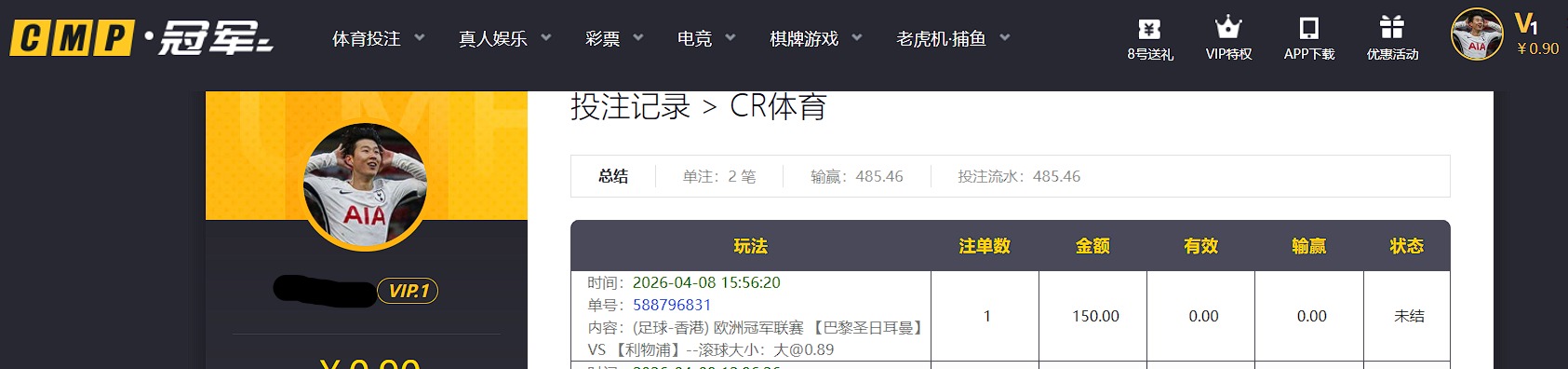The width and height of the screenshot is (1568, 369).
Task: Click the 注单数 column header
Action: (985, 246)
